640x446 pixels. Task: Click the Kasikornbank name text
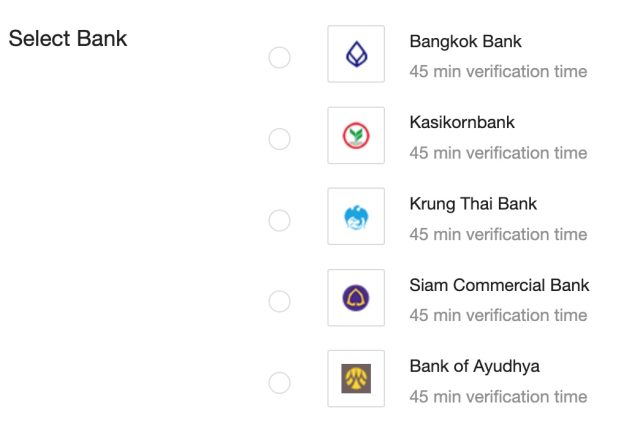(x=462, y=123)
